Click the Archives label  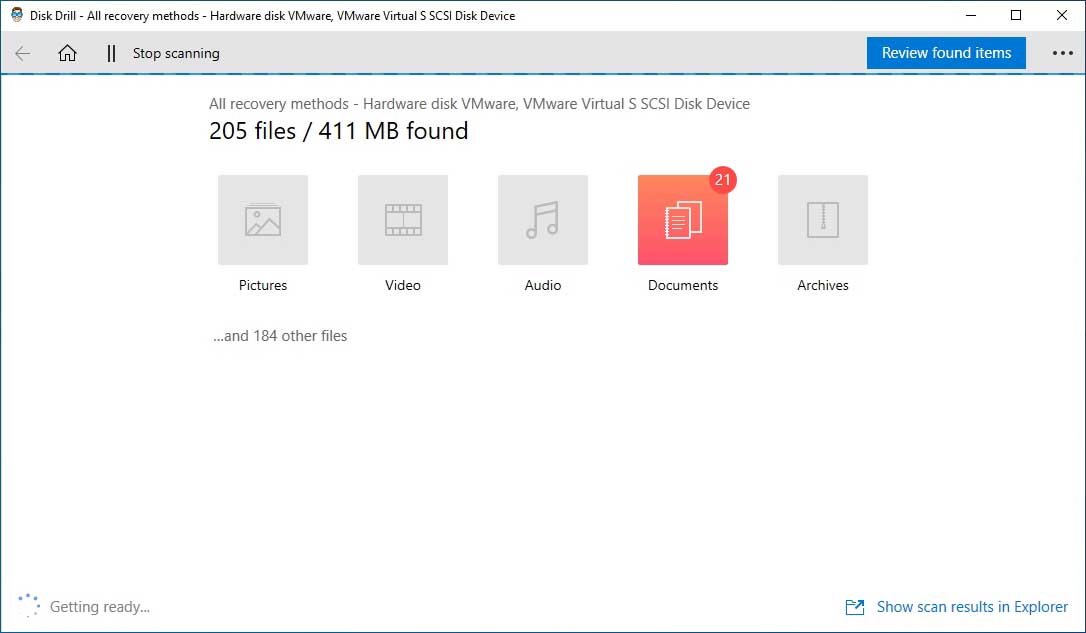pyautogui.click(x=823, y=285)
